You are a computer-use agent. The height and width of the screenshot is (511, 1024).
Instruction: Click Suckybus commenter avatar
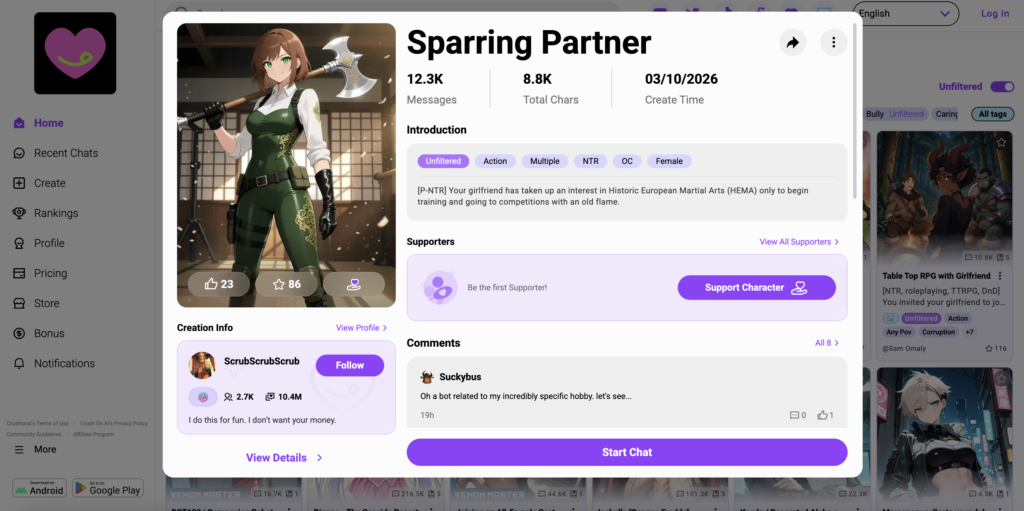427,377
